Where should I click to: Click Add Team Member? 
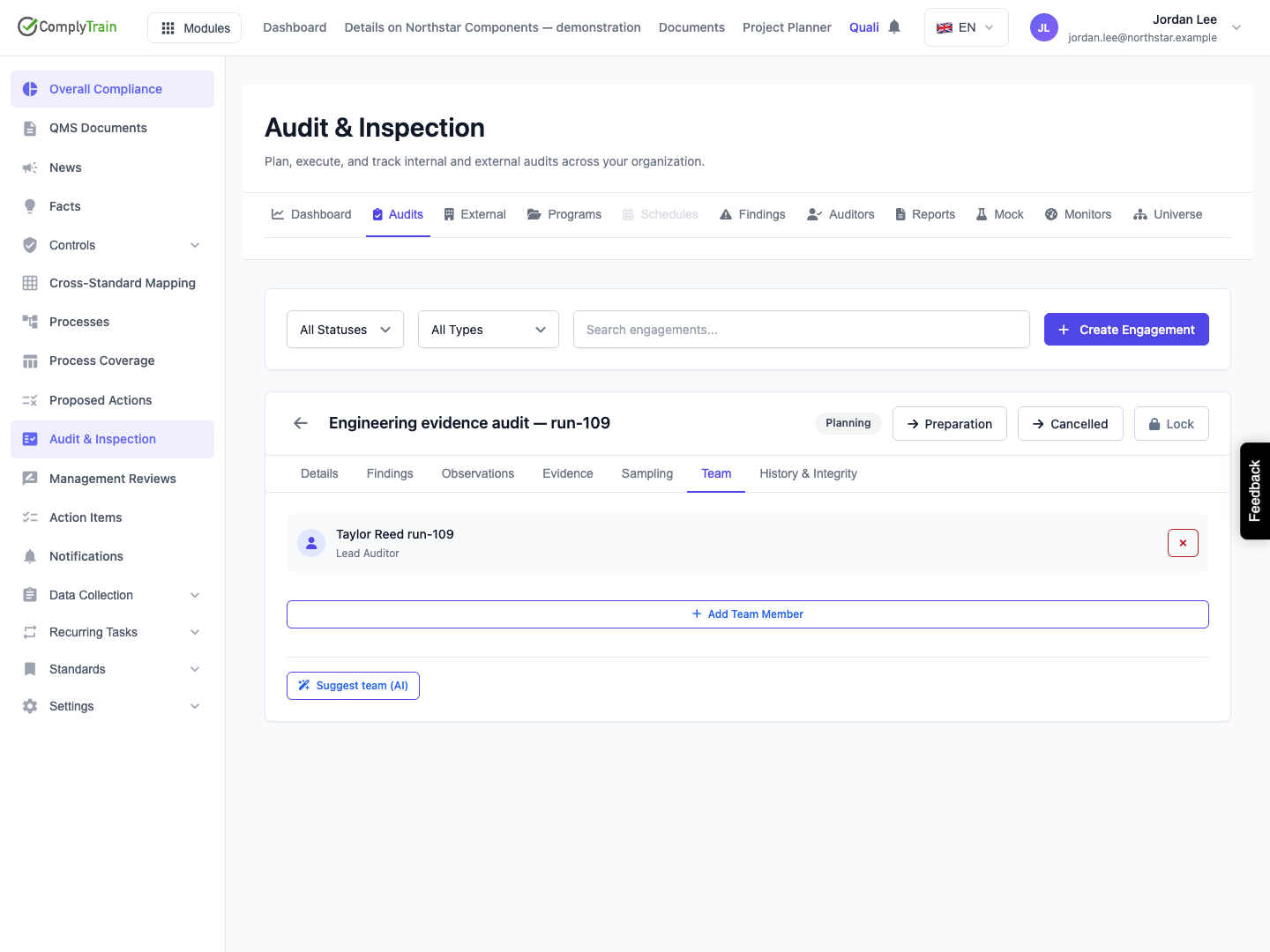[748, 614]
